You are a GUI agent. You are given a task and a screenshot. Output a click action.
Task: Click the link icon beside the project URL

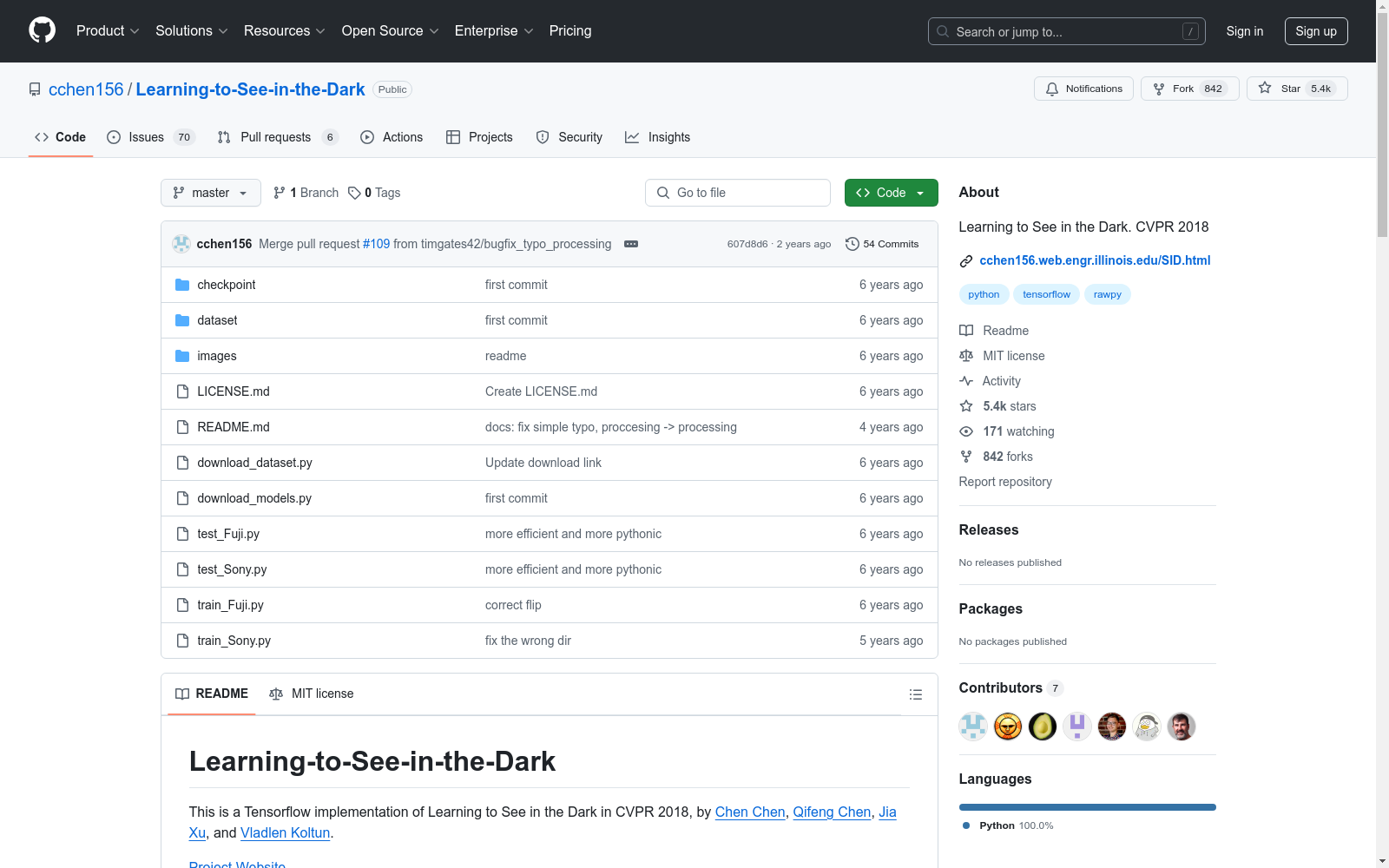pos(965,261)
